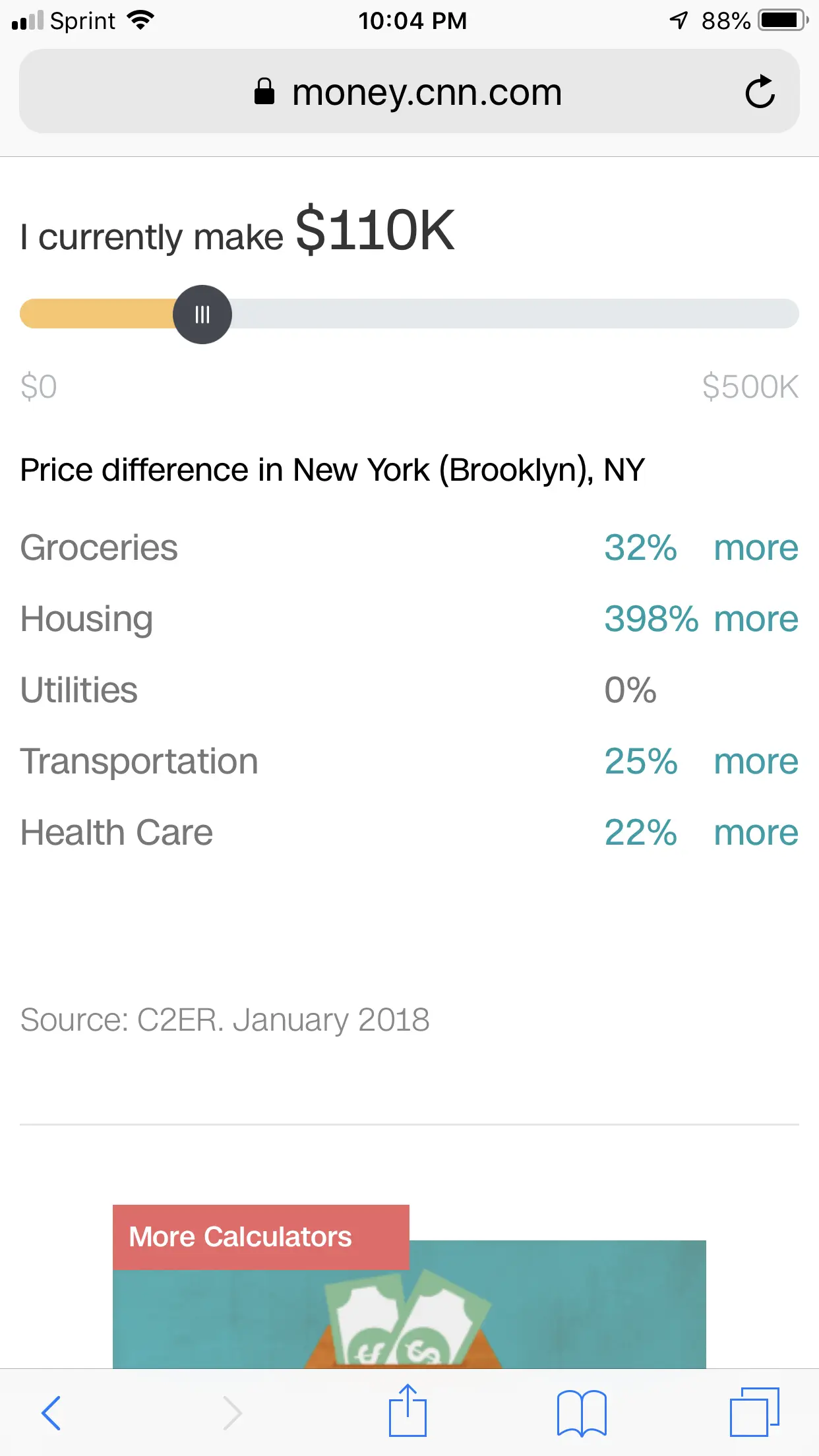Click the salary slider handle

pyautogui.click(x=202, y=315)
